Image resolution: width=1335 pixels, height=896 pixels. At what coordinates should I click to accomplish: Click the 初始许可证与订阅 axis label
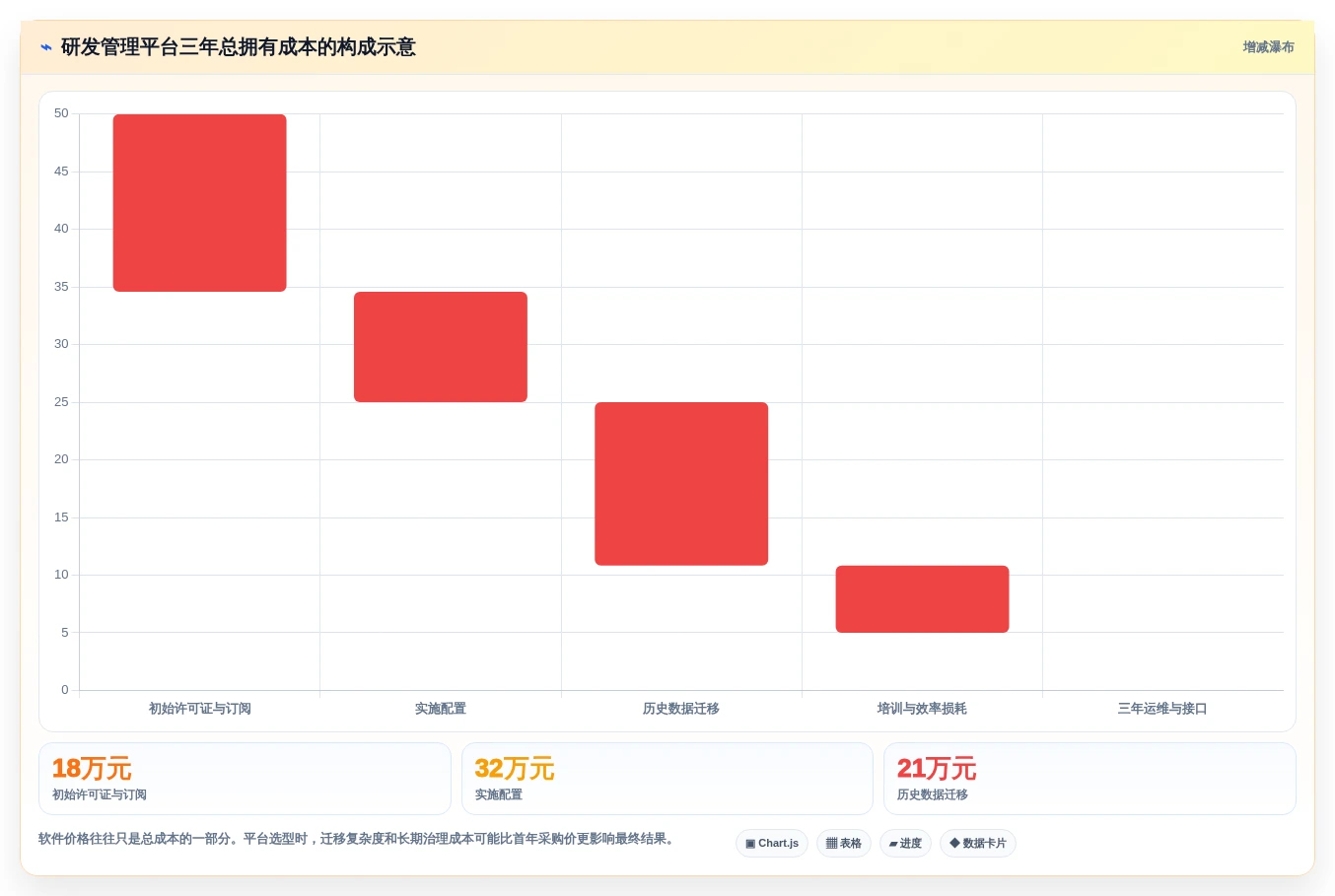click(x=200, y=709)
